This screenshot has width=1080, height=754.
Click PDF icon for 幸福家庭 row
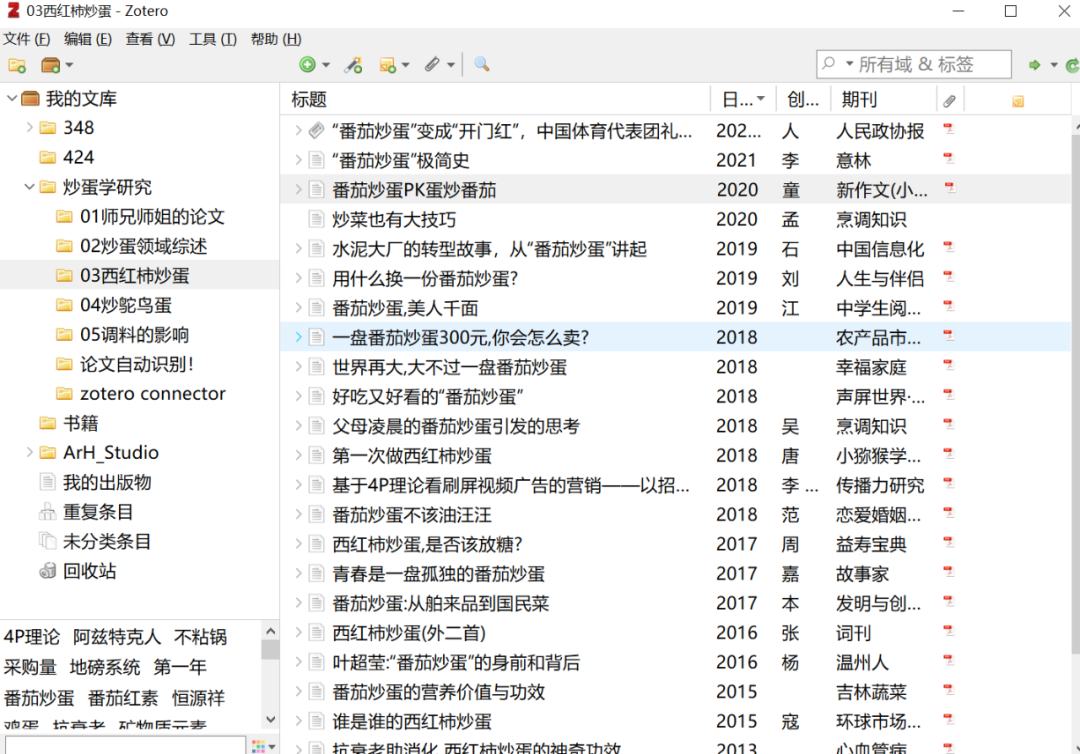tap(948, 365)
